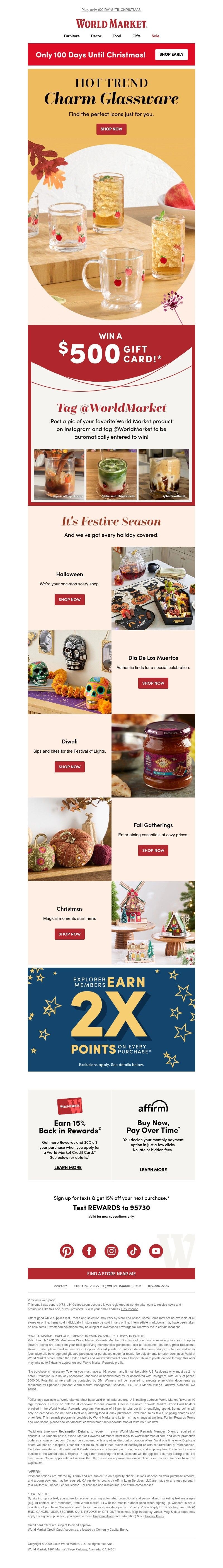Open the TikTok social icon

click(134, 1250)
